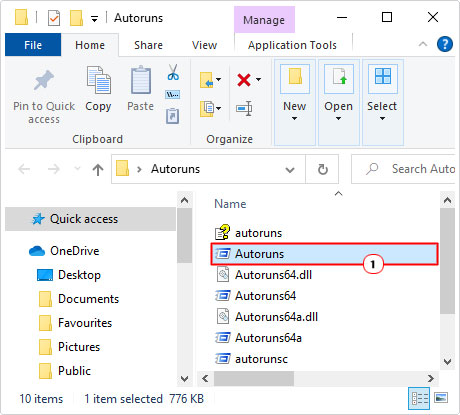Go back with the Back arrow
460x415 pixels.
tap(24, 169)
